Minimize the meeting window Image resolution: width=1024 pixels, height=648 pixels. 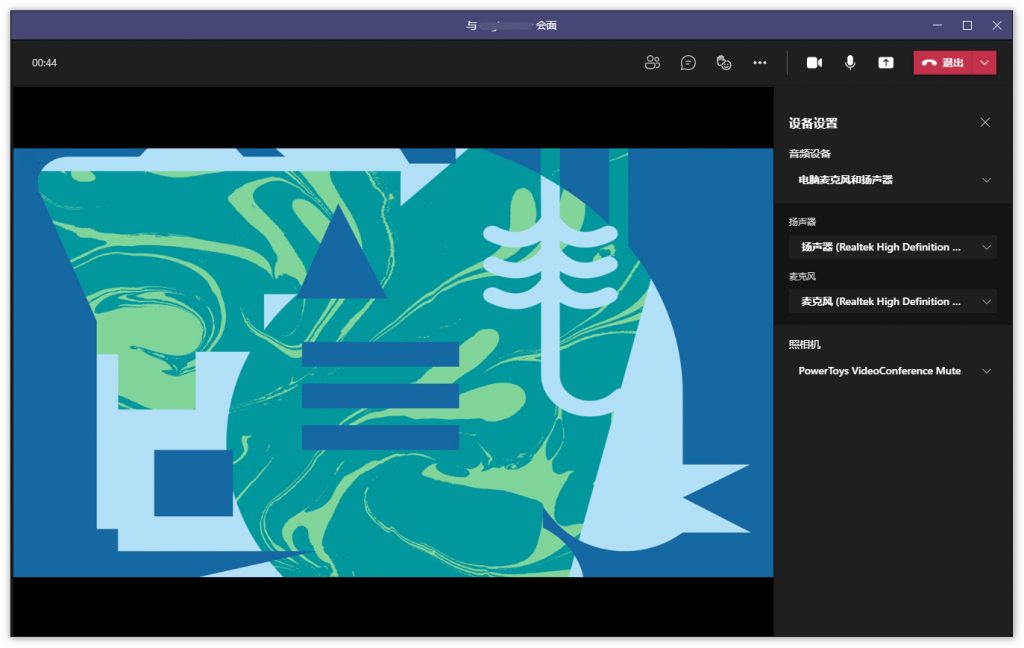pos(937,25)
